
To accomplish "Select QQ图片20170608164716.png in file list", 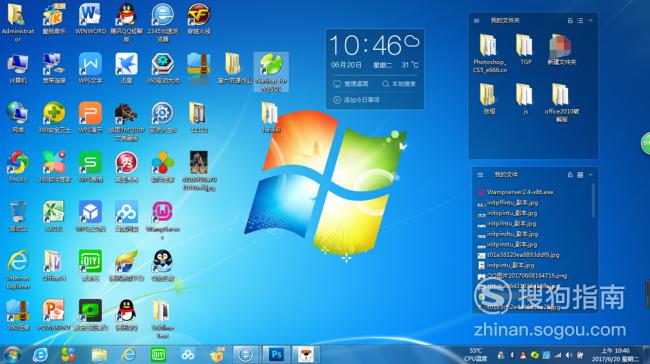I will coord(522,275).
